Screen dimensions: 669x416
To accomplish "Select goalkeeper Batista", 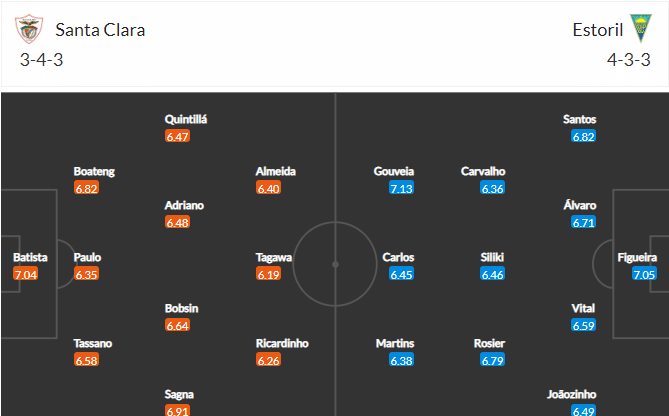I will click(x=30, y=257).
